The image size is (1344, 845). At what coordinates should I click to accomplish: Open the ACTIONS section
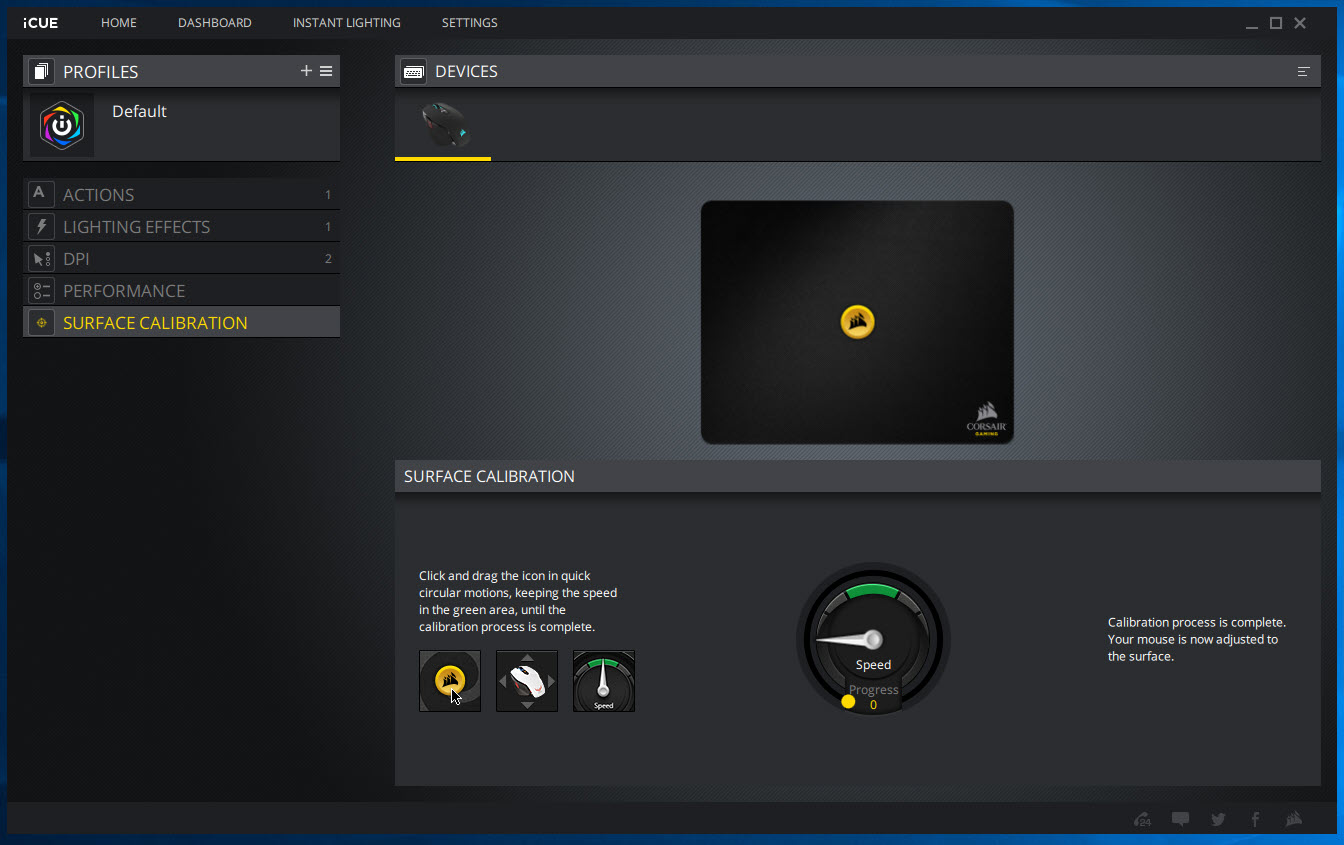(x=181, y=194)
